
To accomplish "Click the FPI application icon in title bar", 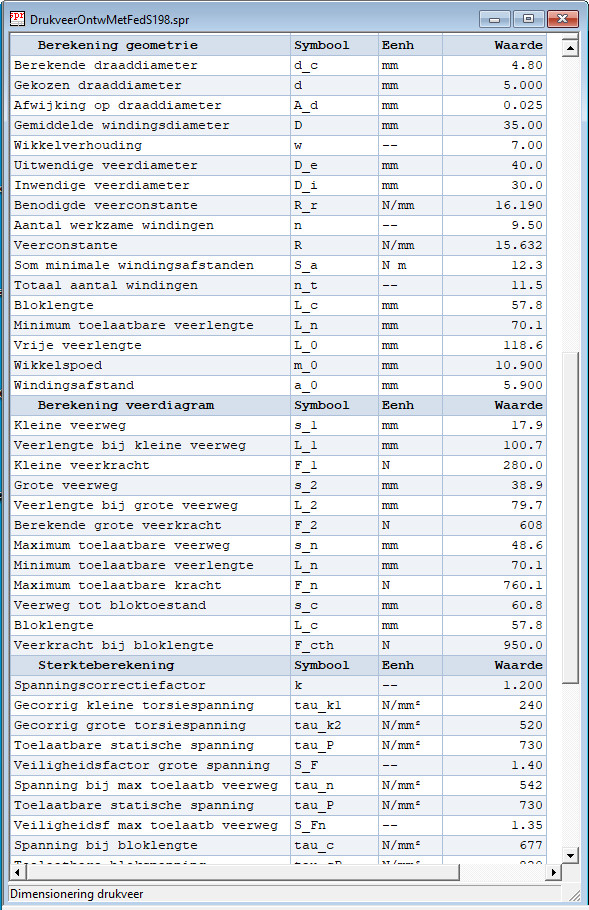I will tap(17, 19).
